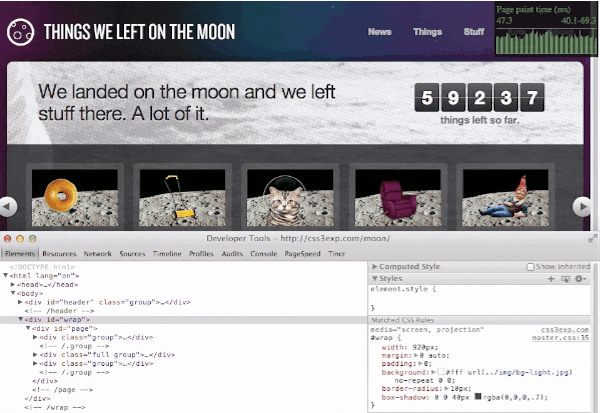Click the carousel previous arrow button
The image size is (600, 413).
click(8, 206)
